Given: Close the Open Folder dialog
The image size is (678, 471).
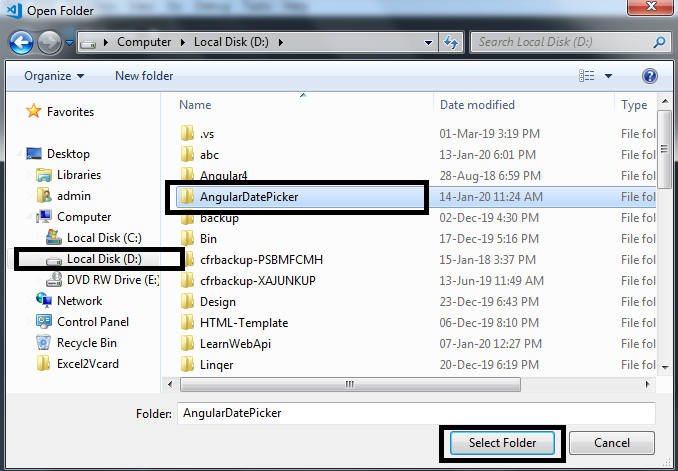Looking at the screenshot, I should (651, 7).
